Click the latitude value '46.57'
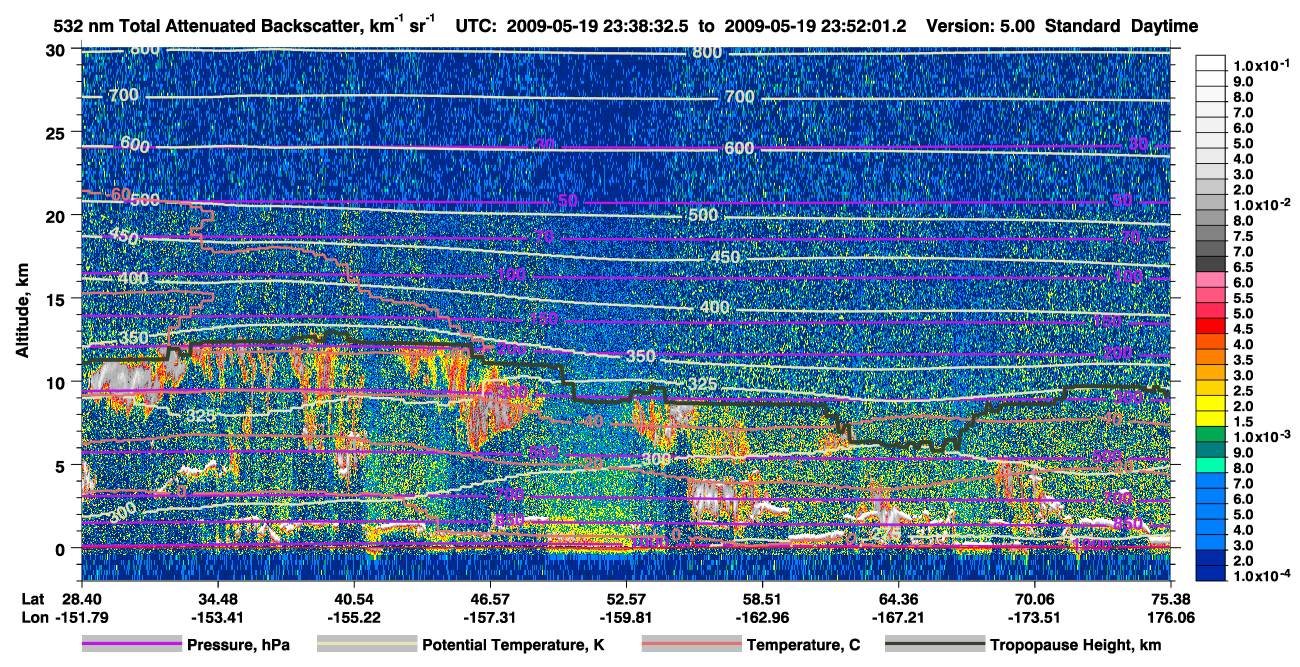This screenshot has width=1300, height=667. point(488,597)
